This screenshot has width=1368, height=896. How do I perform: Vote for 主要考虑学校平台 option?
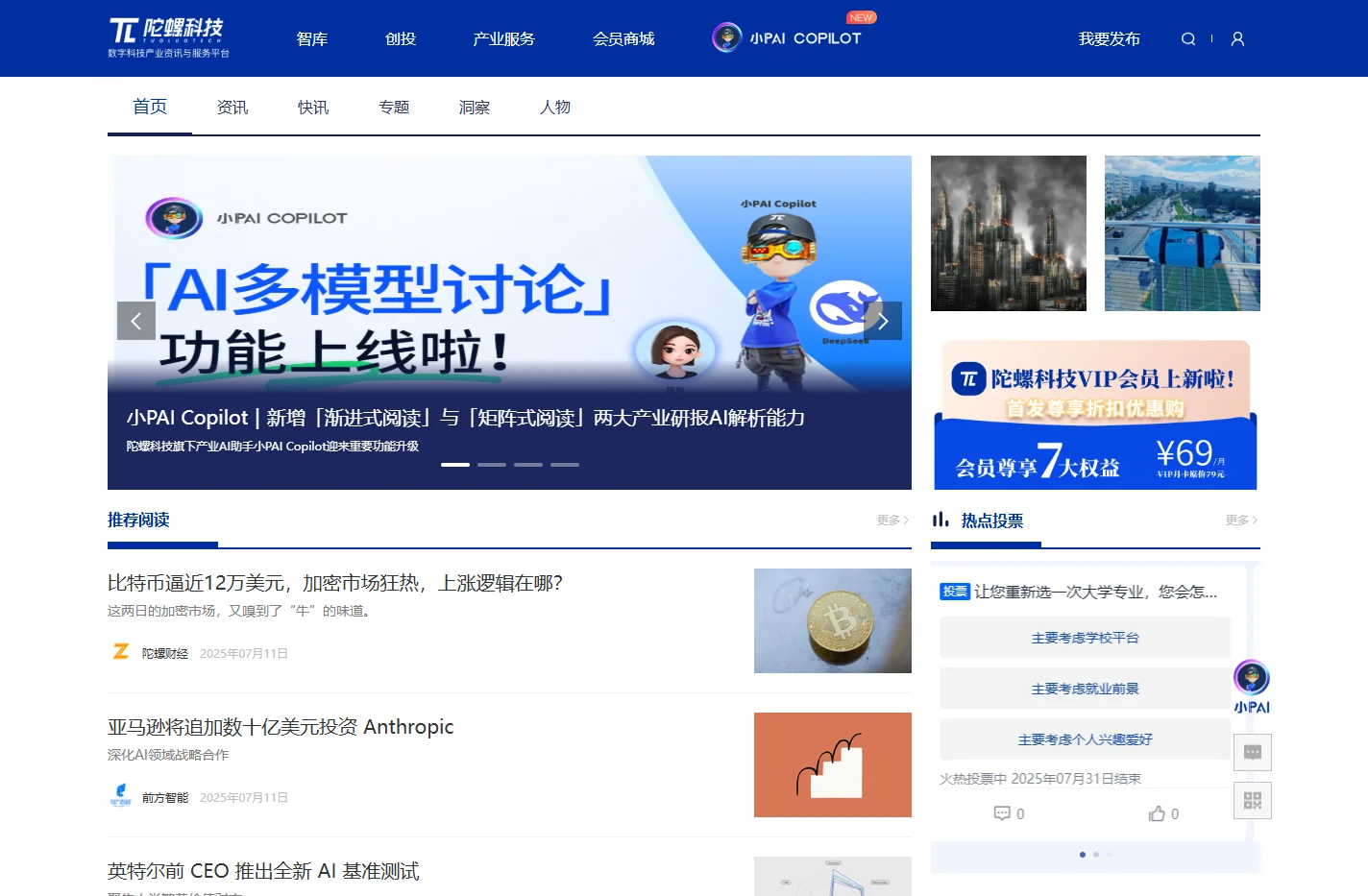1085,638
